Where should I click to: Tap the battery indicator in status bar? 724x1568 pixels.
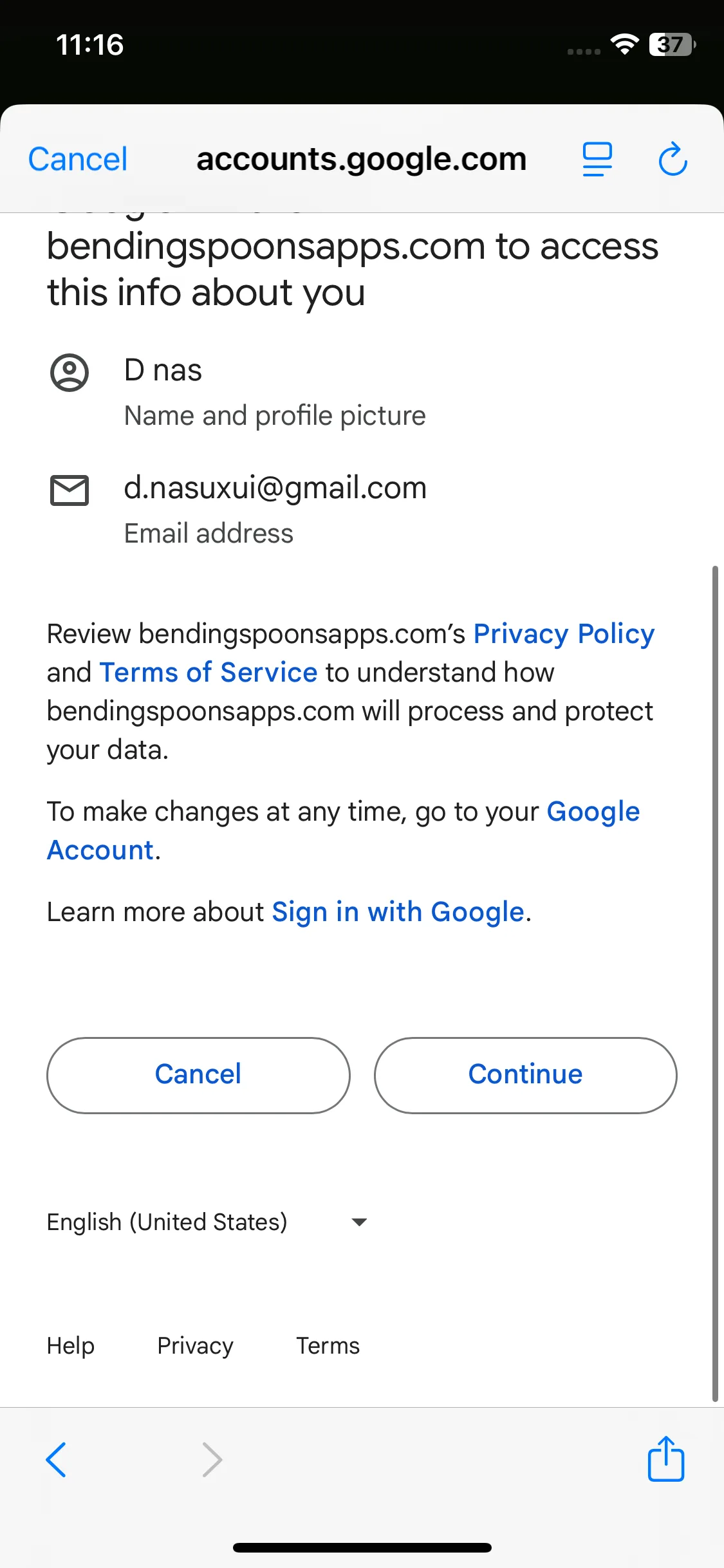click(672, 44)
